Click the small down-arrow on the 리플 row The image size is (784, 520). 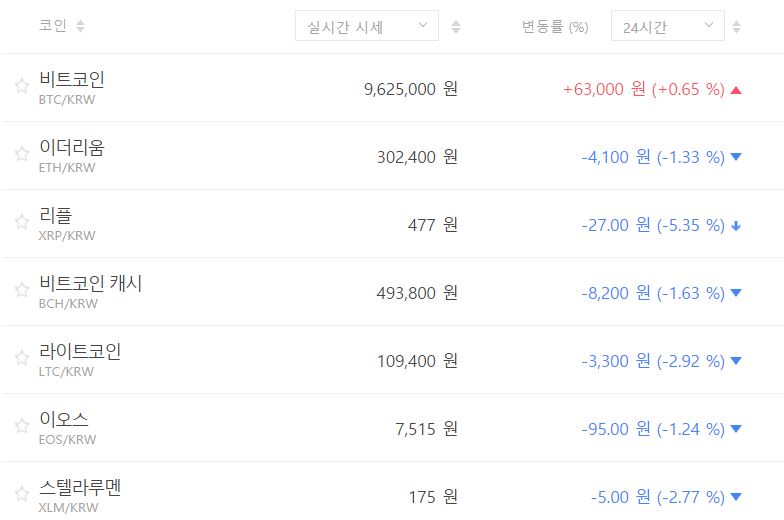coord(736,225)
